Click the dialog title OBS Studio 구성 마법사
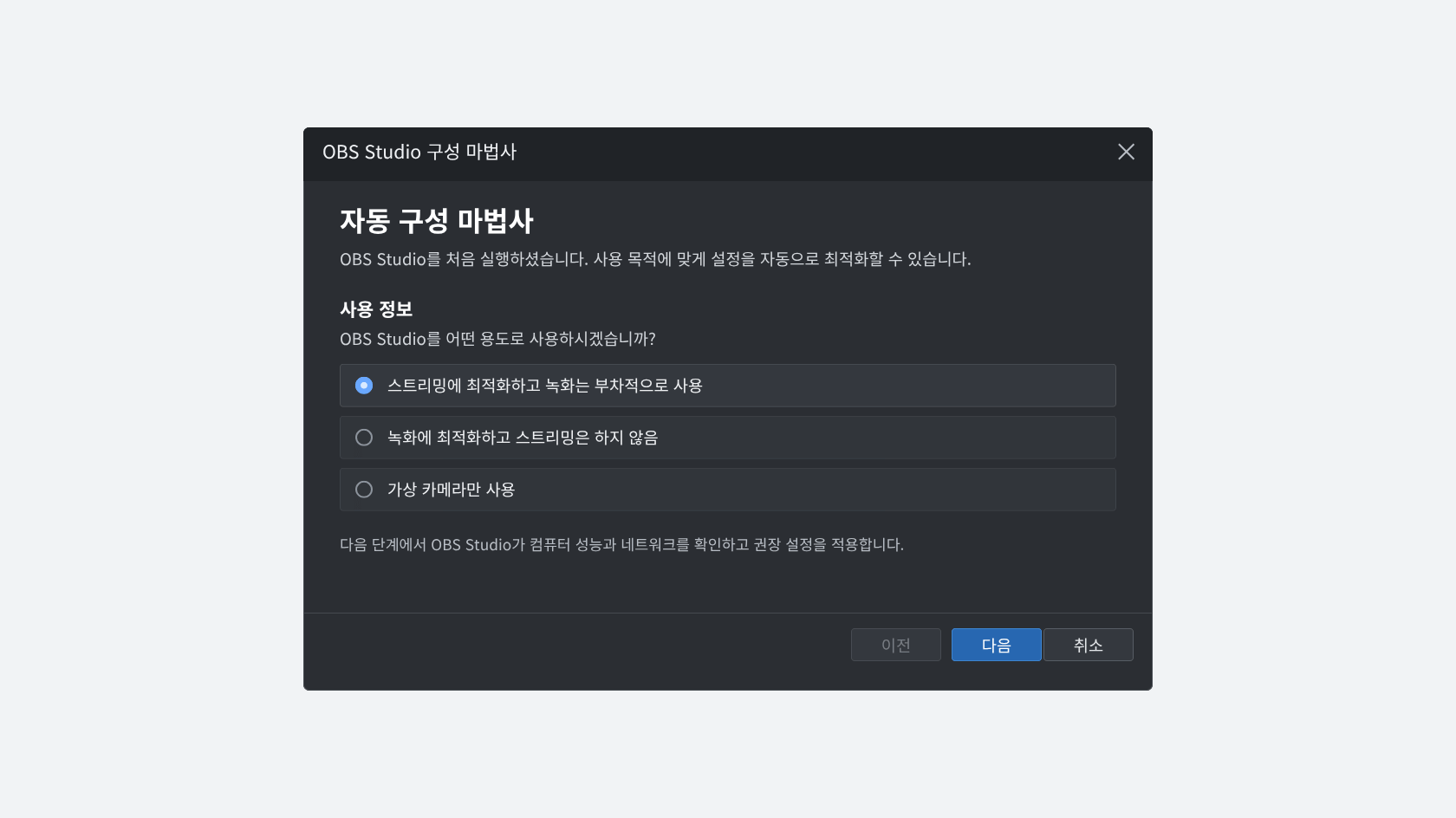The image size is (1456, 818). point(419,153)
